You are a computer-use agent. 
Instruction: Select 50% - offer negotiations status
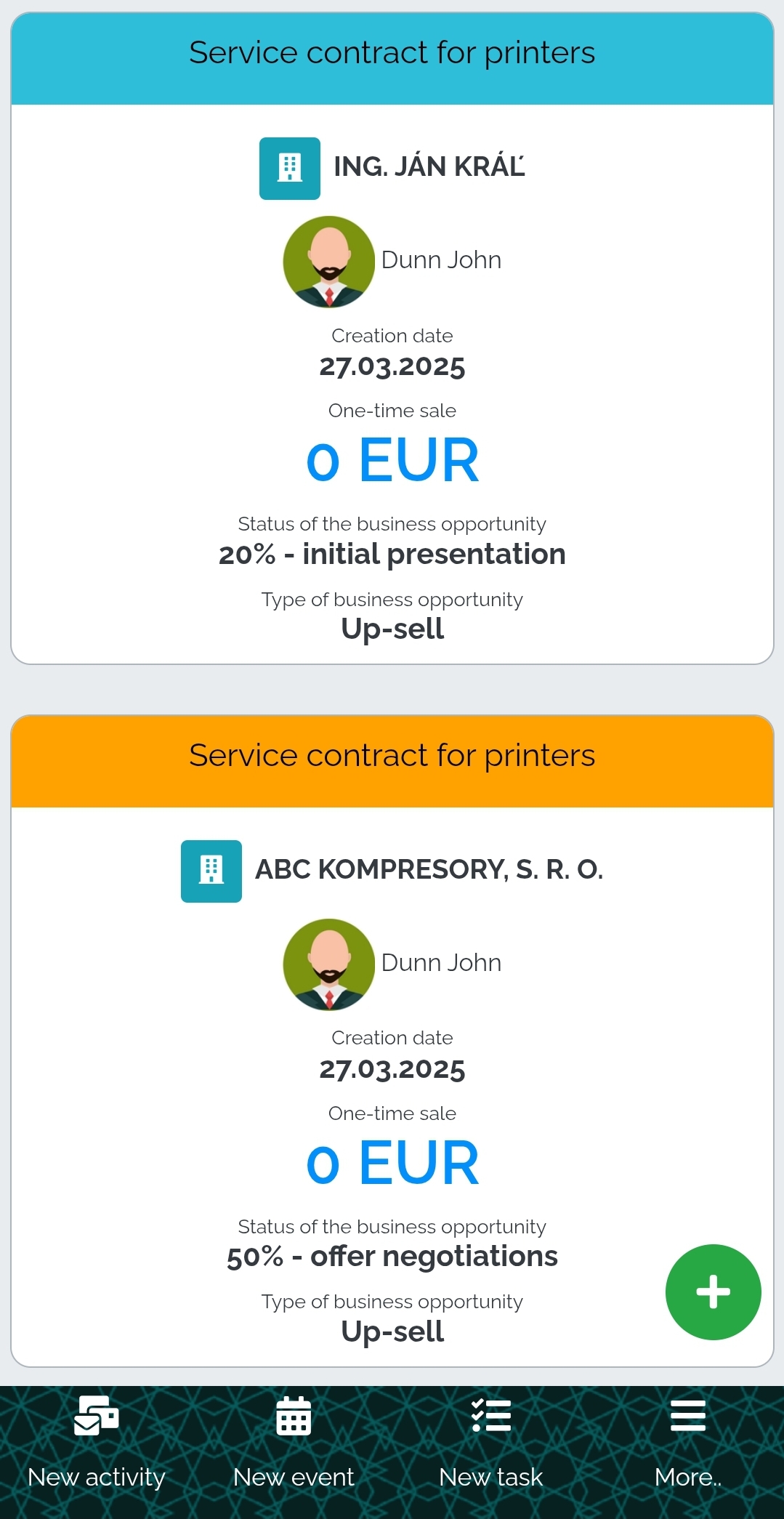coord(392,1256)
